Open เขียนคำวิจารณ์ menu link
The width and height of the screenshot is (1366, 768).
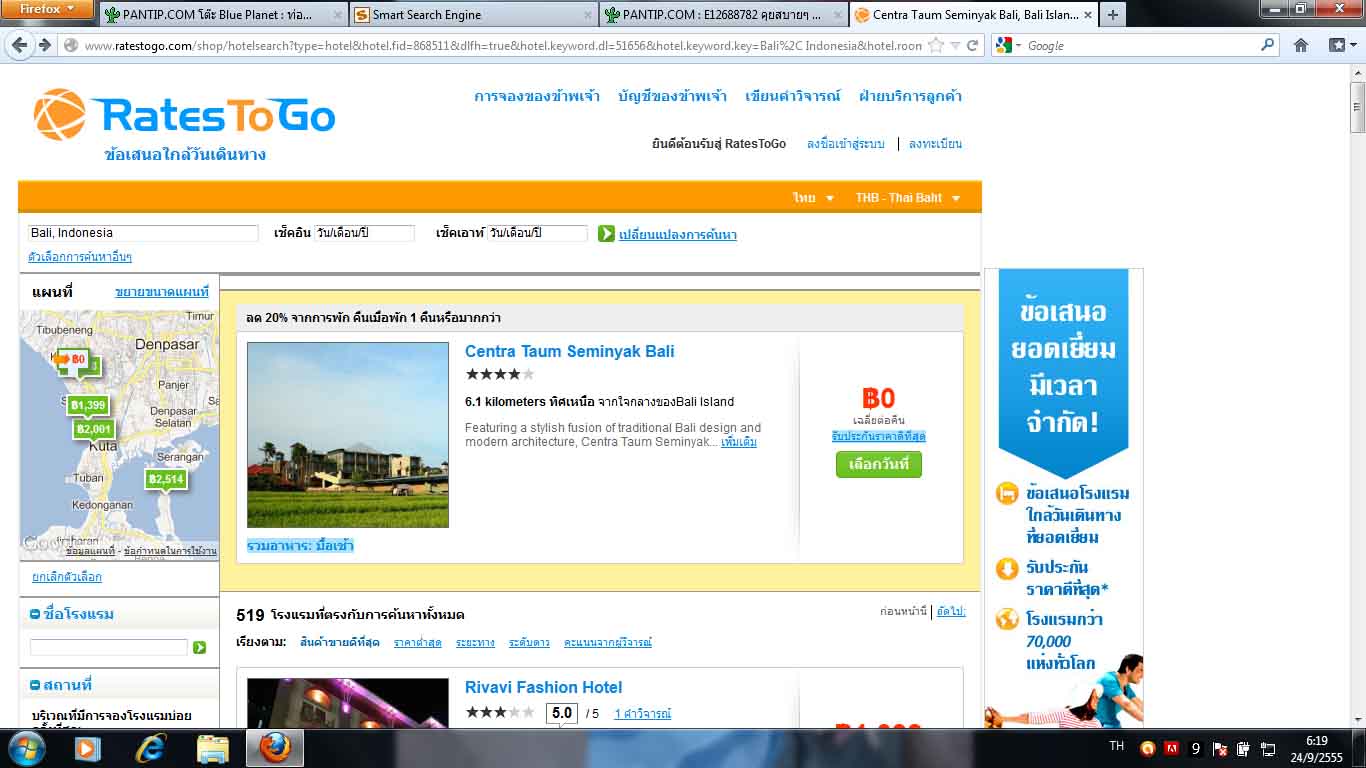793,96
